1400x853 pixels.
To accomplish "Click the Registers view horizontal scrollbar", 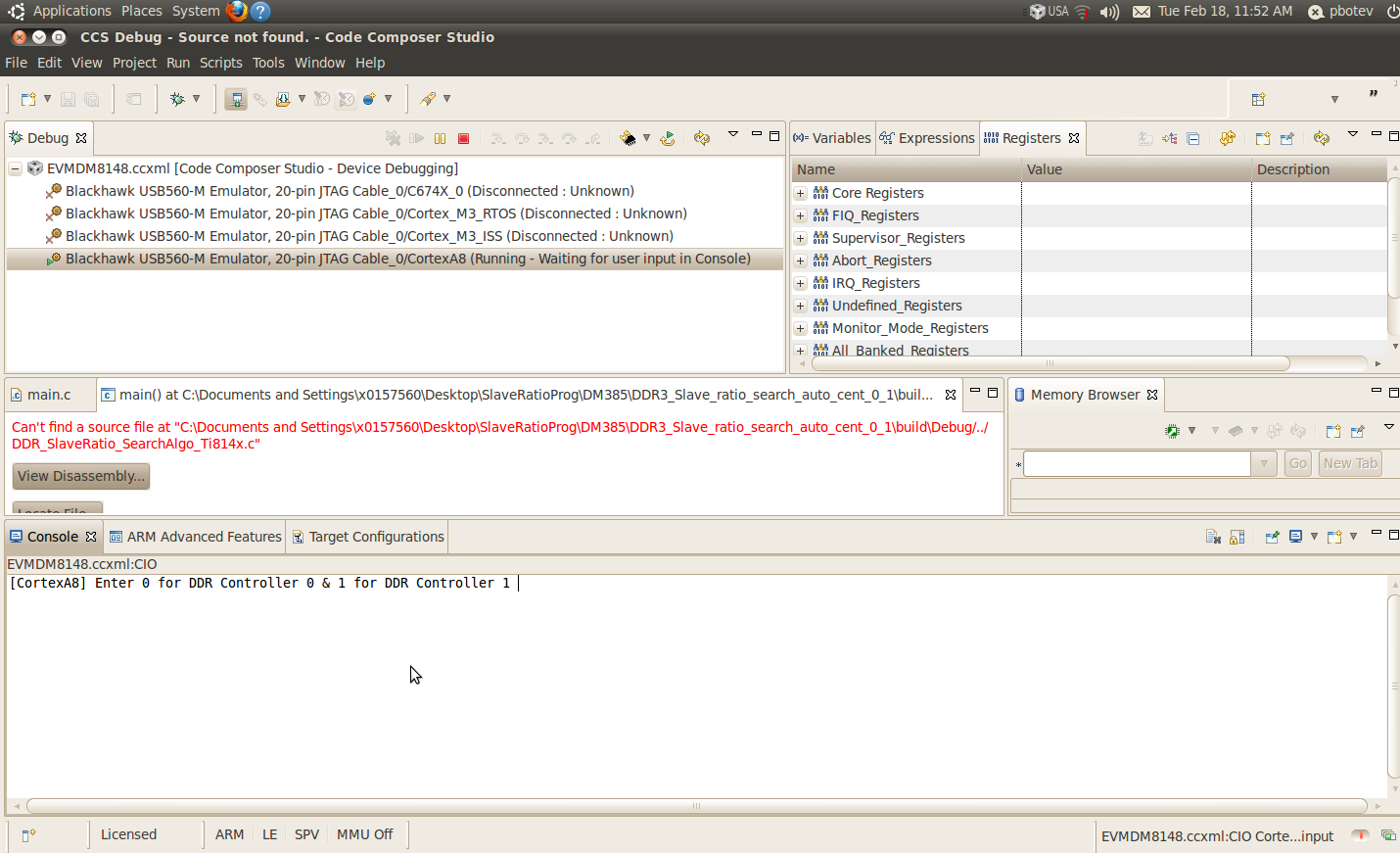I will 1050,363.
